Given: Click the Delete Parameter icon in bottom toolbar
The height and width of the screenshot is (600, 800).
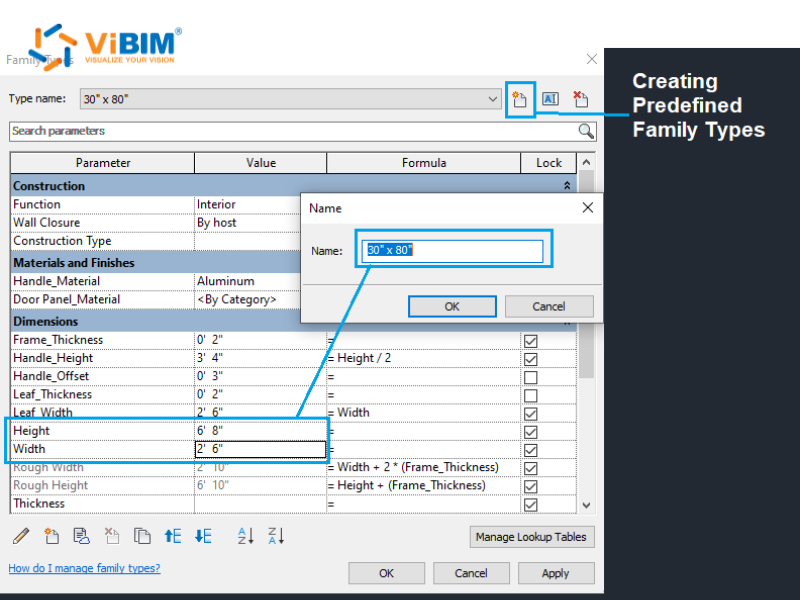Looking at the screenshot, I should pyautogui.click(x=112, y=536).
